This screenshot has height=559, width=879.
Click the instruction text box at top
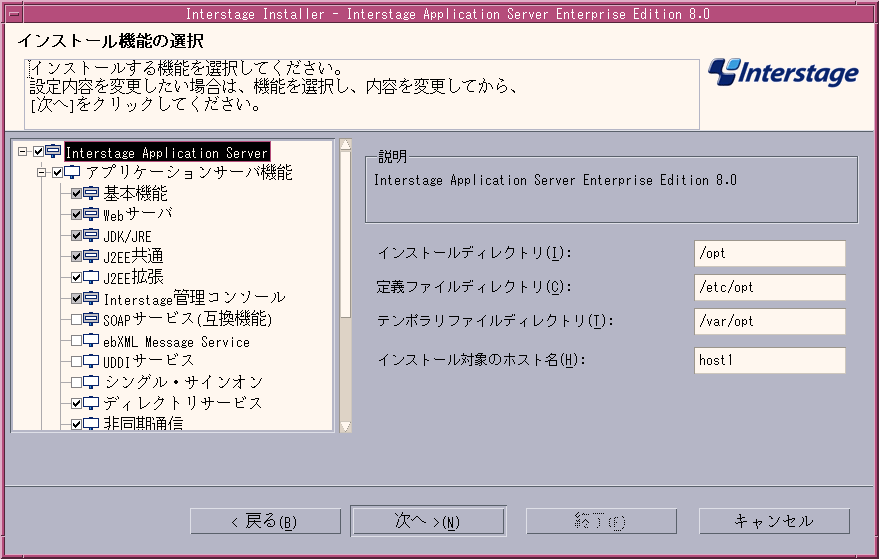click(x=362, y=94)
